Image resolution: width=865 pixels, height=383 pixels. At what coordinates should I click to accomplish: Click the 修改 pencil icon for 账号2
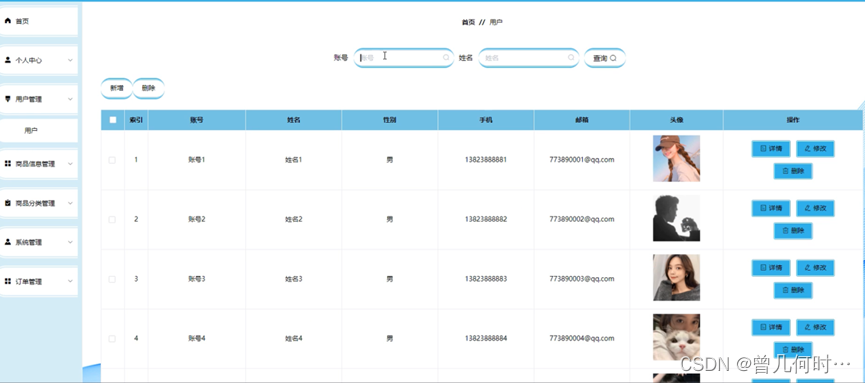click(808, 208)
